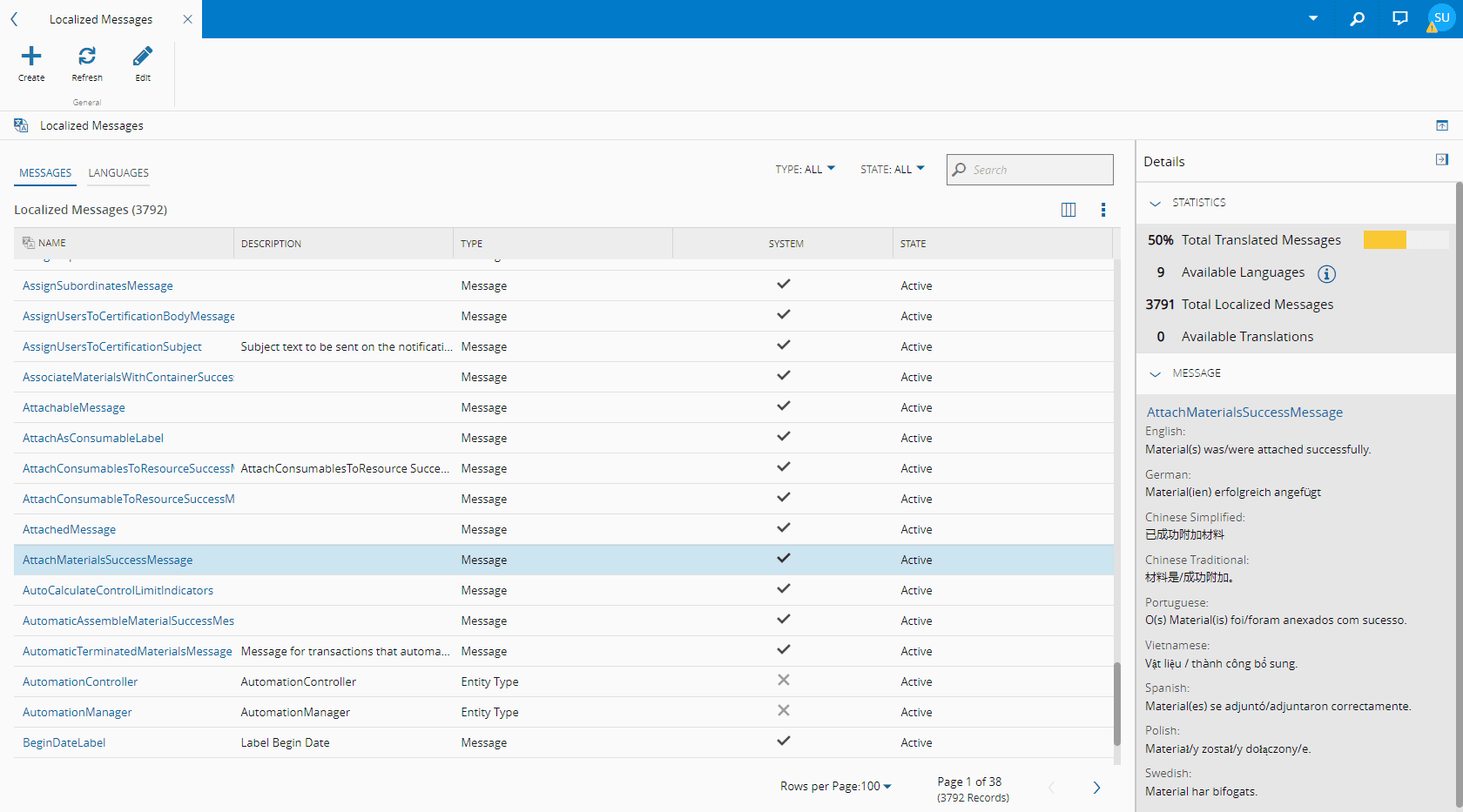The width and height of the screenshot is (1463, 812).
Task: Open the STATE: ALL filter dropdown
Action: pyautogui.click(x=892, y=170)
